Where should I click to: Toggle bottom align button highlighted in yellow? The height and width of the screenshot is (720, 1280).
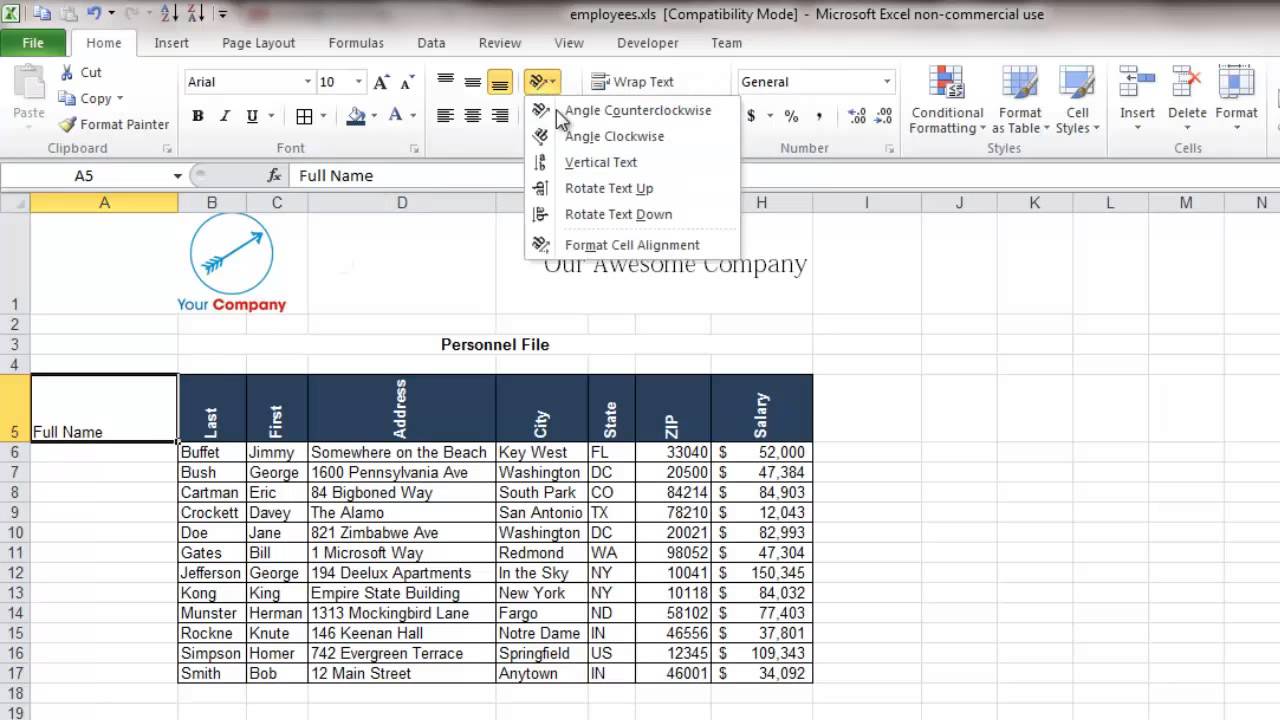(x=500, y=82)
